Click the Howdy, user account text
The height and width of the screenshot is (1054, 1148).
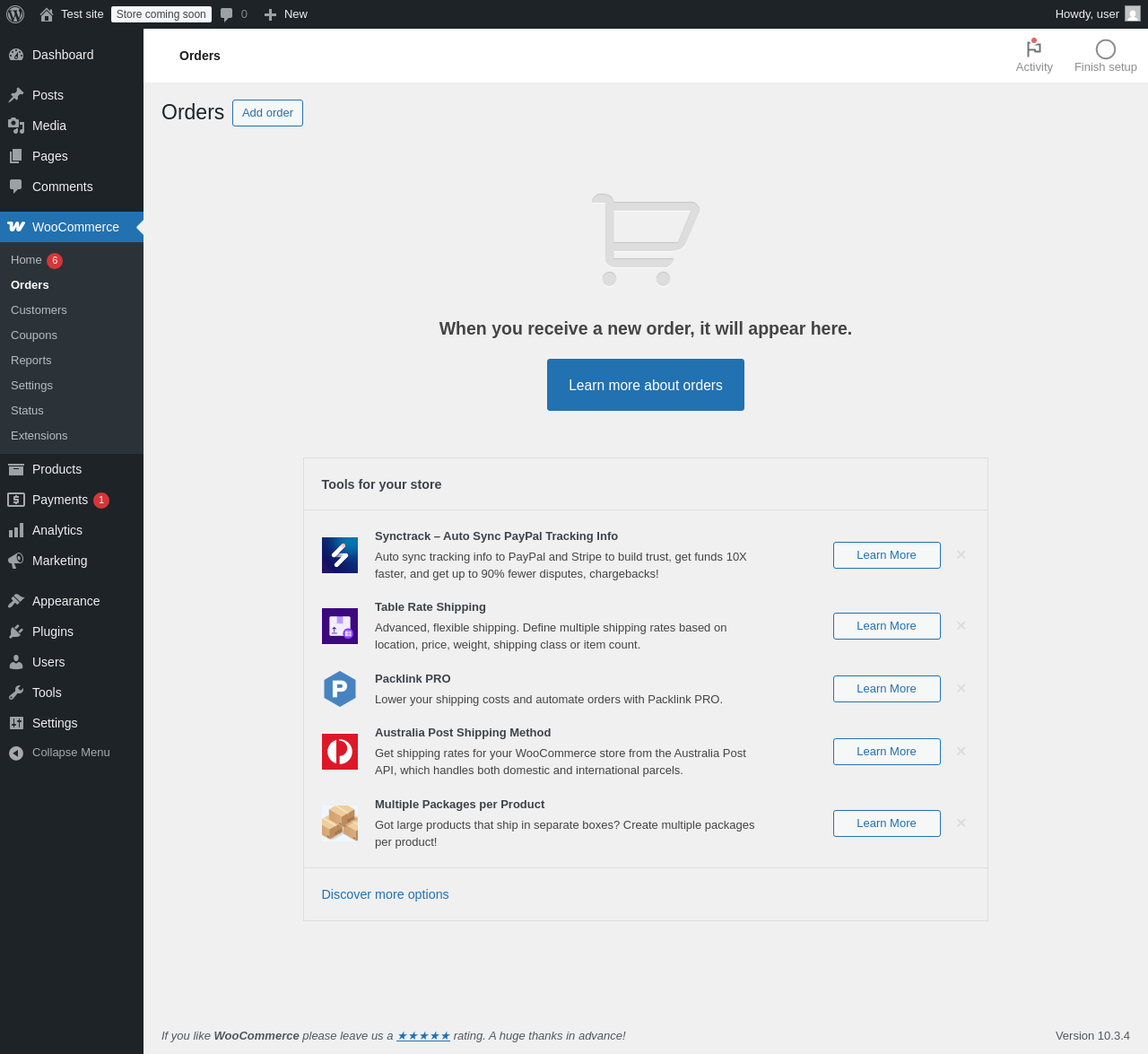[x=1087, y=14]
